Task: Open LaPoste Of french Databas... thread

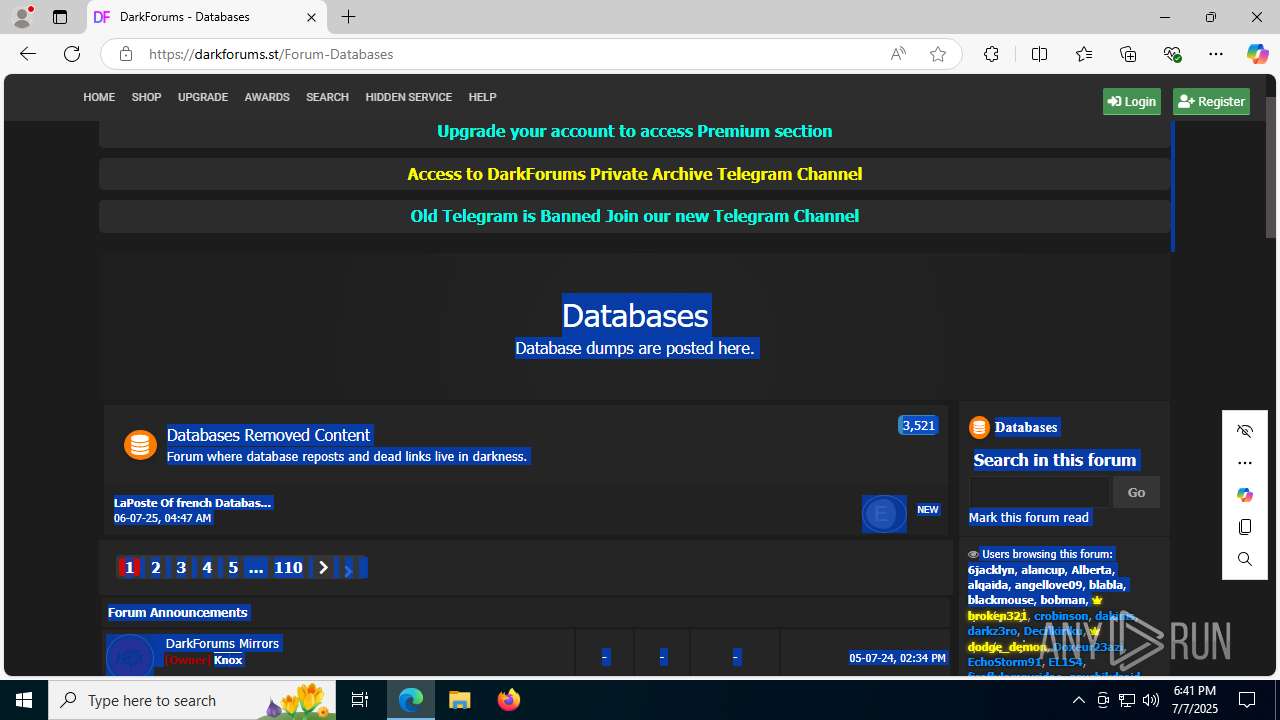Action: point(192,503)
